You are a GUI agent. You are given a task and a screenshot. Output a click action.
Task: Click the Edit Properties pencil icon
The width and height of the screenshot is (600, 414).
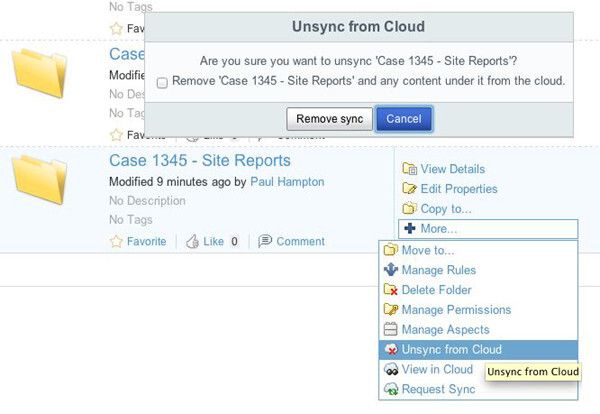[x=409, y=189]
